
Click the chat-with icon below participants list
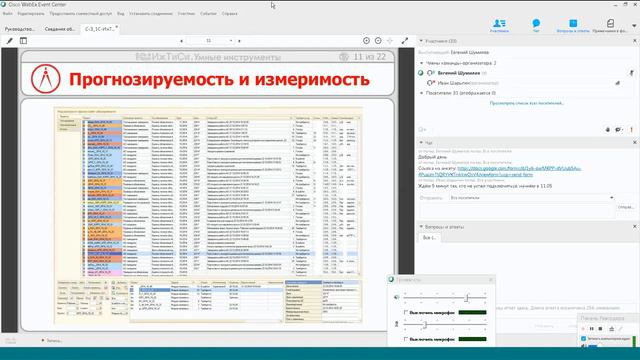click(x=619, y=129)
